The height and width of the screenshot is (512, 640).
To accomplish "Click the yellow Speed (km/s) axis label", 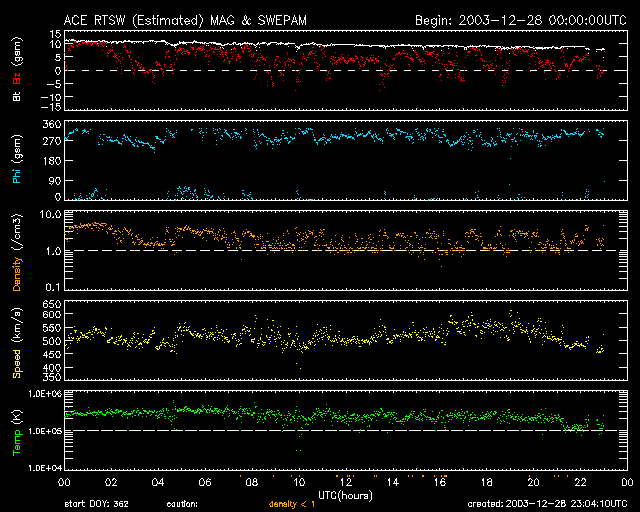I will [x=15, y=340].
